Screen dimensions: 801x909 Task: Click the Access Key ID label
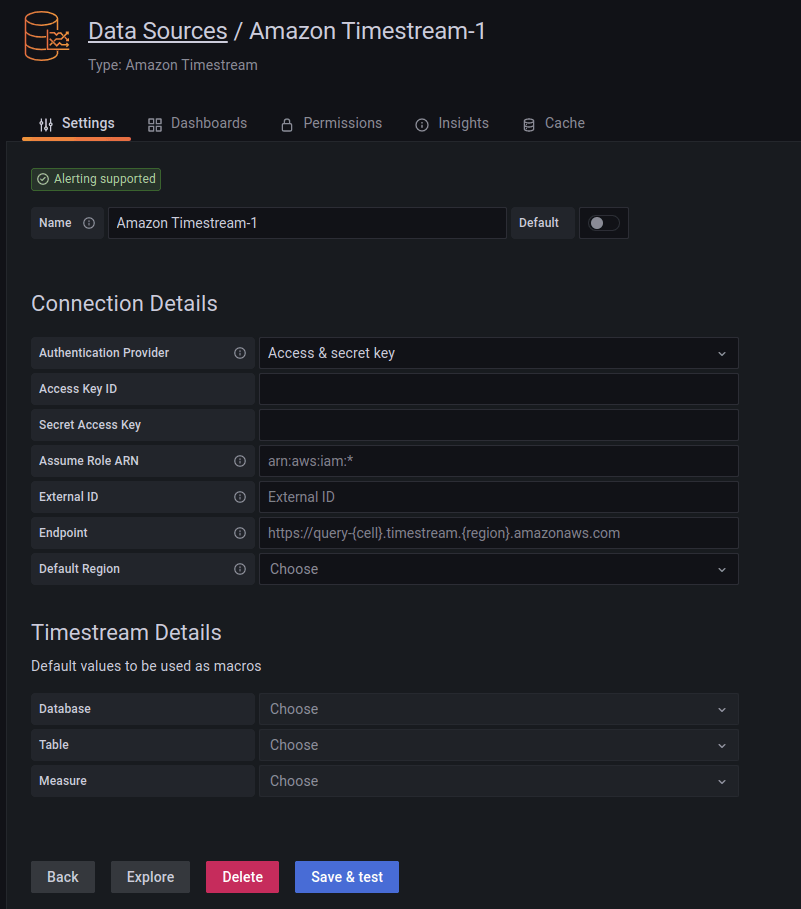pyautogui.click(x=78, y=389)
